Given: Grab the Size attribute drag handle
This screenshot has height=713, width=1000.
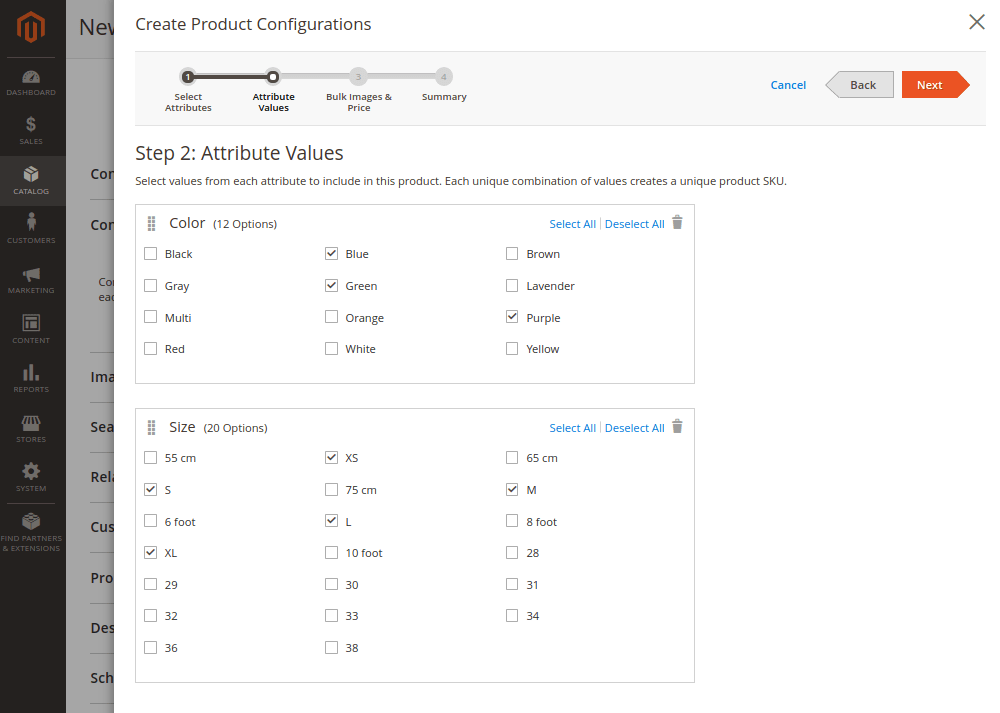Looking at the screenshot, I should pyautogui.click(x=151, y=427).
